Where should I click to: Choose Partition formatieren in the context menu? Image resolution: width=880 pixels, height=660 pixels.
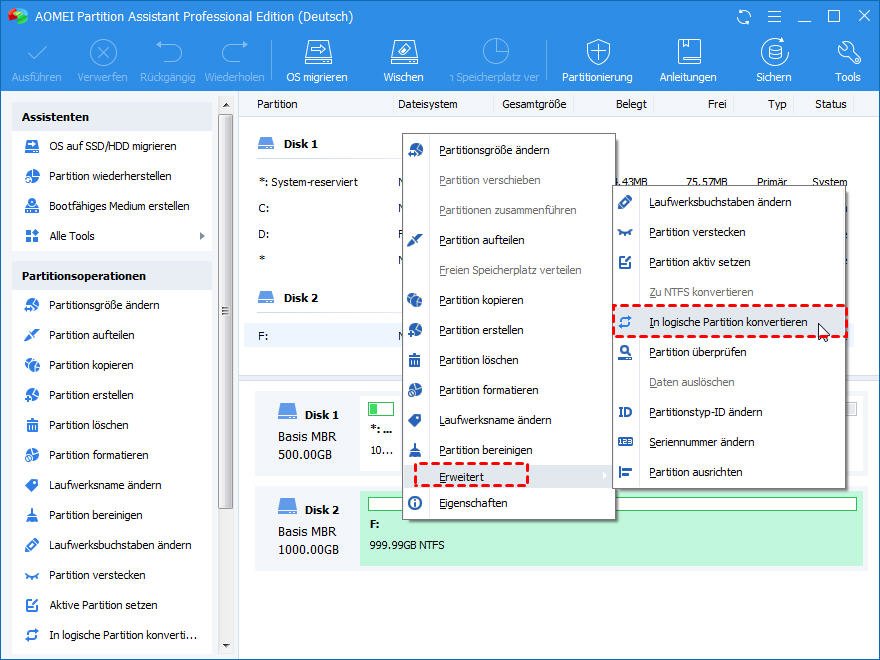click(509, 390)
